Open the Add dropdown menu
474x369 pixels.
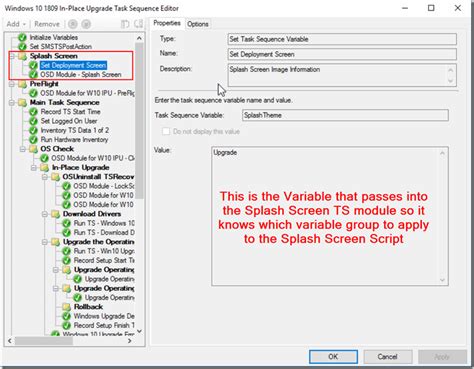[16, 24]
